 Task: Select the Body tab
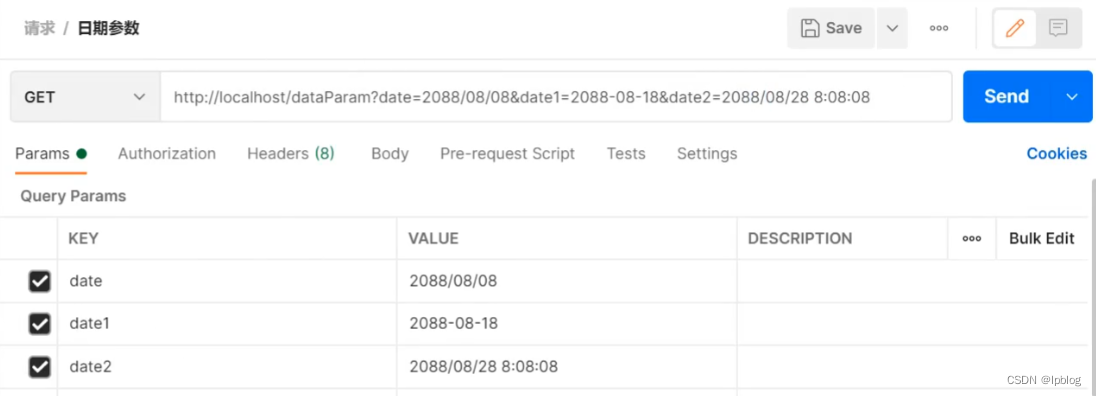pyautogui.click(x=390, y=154)
